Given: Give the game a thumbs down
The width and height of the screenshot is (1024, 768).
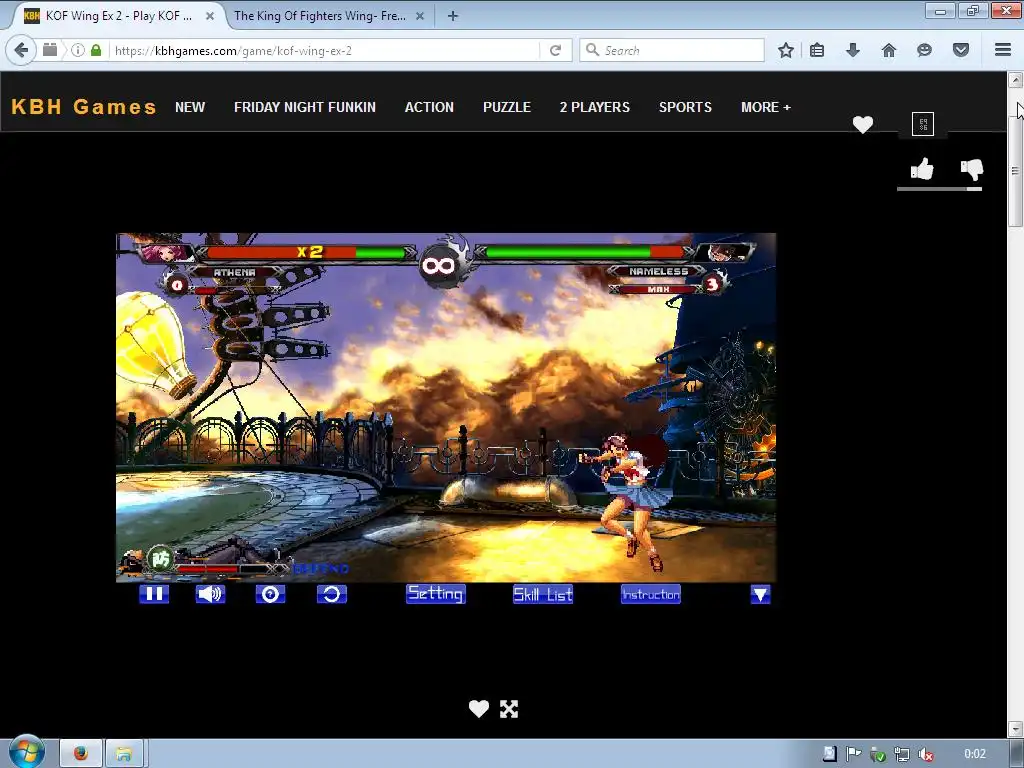Looking at the screenshot, I should click(972, 170).
